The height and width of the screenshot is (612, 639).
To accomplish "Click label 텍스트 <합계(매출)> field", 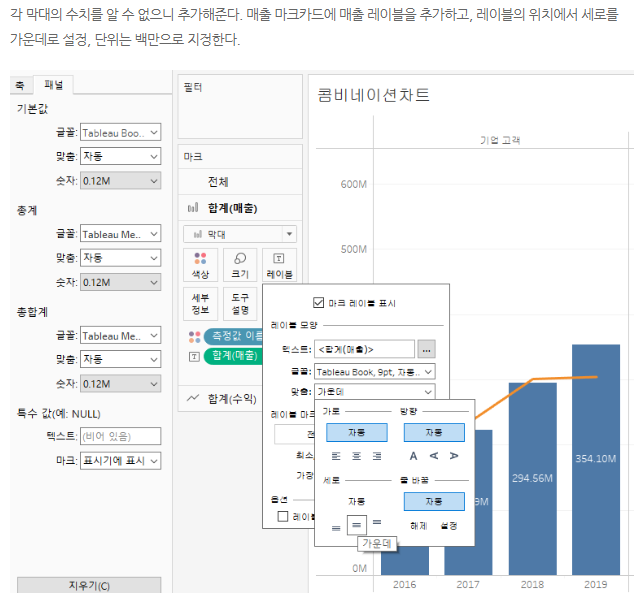I will 364,349.
